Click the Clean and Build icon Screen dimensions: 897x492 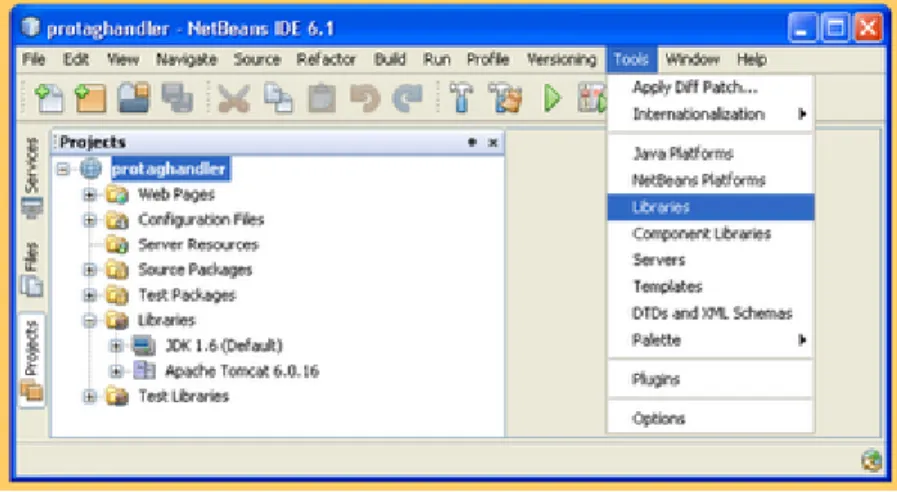point(505,98)
